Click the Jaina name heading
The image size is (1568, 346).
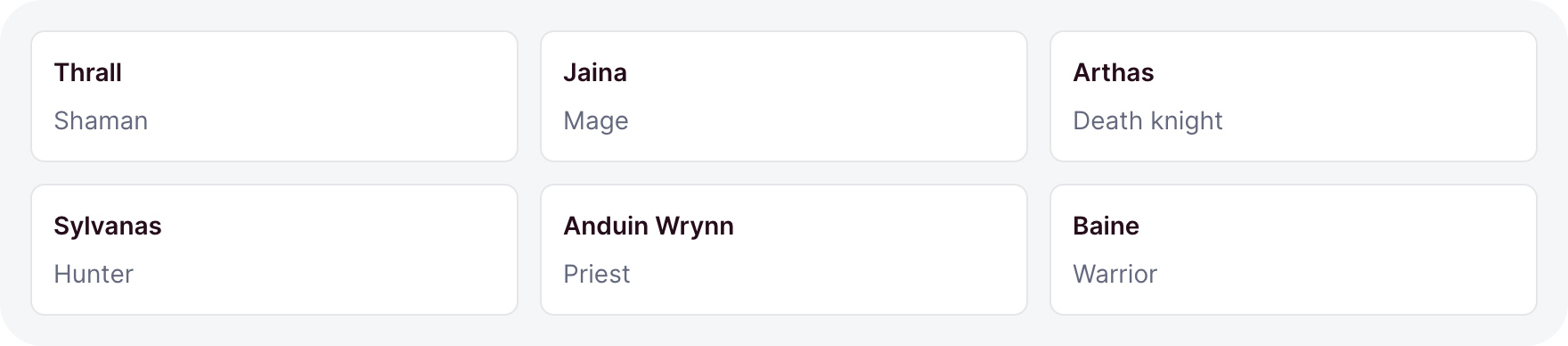[x=595, y=72]
